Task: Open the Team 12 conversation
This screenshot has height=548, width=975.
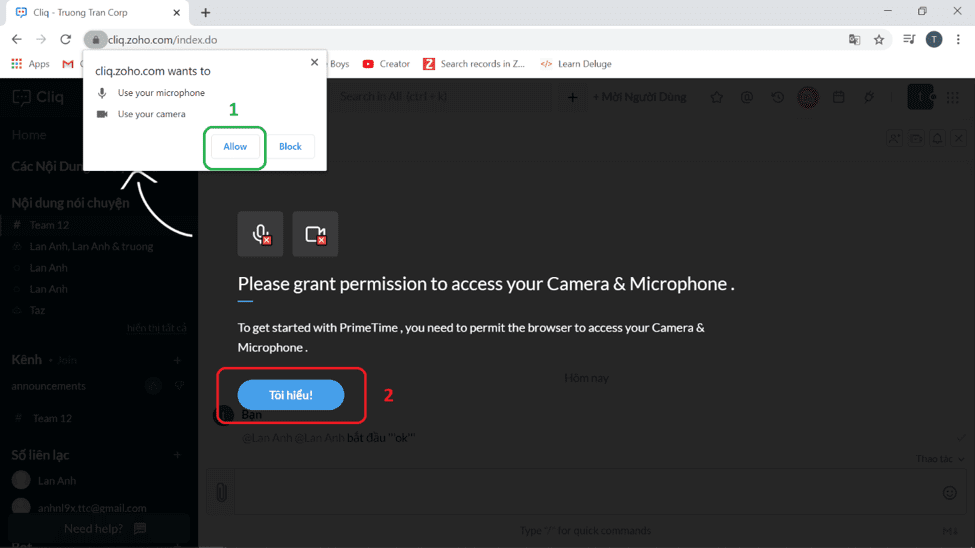Action: [x=49, y=225]
